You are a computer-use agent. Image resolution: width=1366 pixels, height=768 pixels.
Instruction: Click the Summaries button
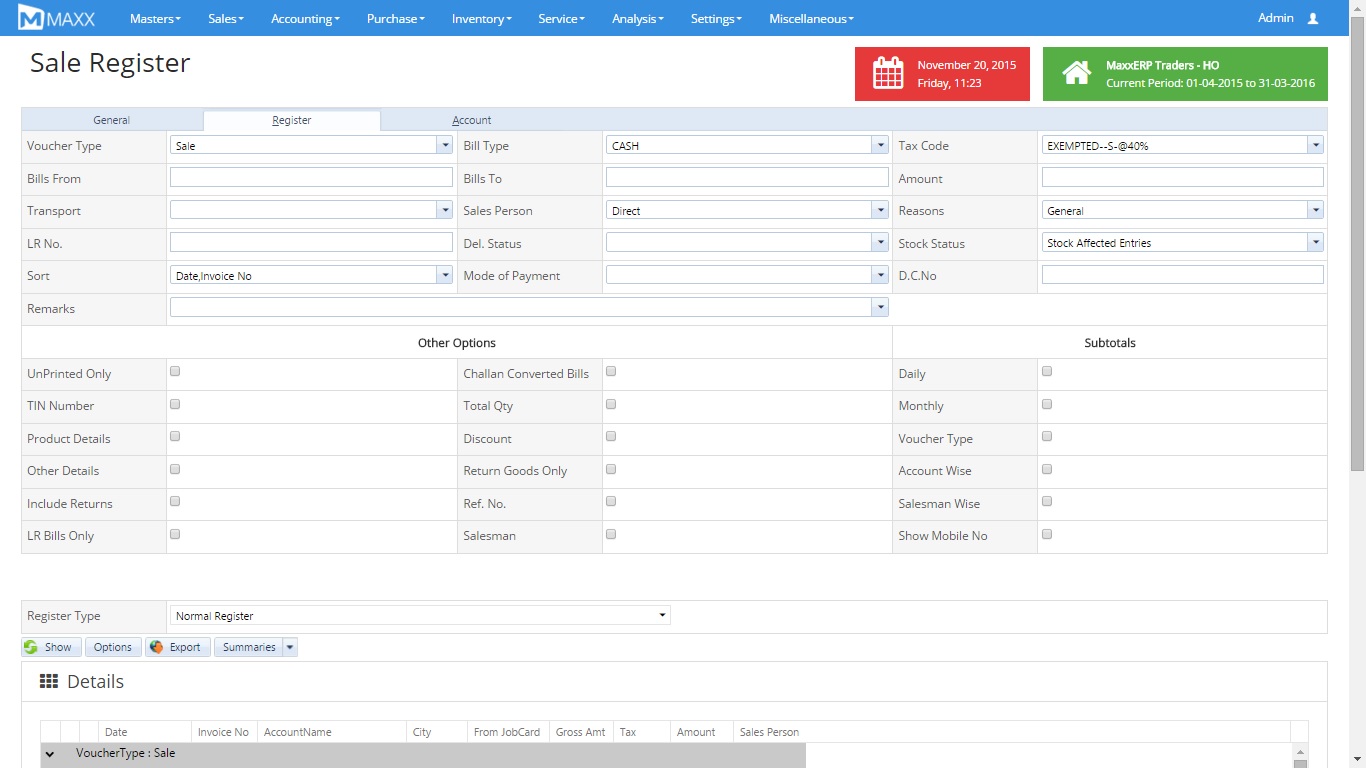coord(249,647)
